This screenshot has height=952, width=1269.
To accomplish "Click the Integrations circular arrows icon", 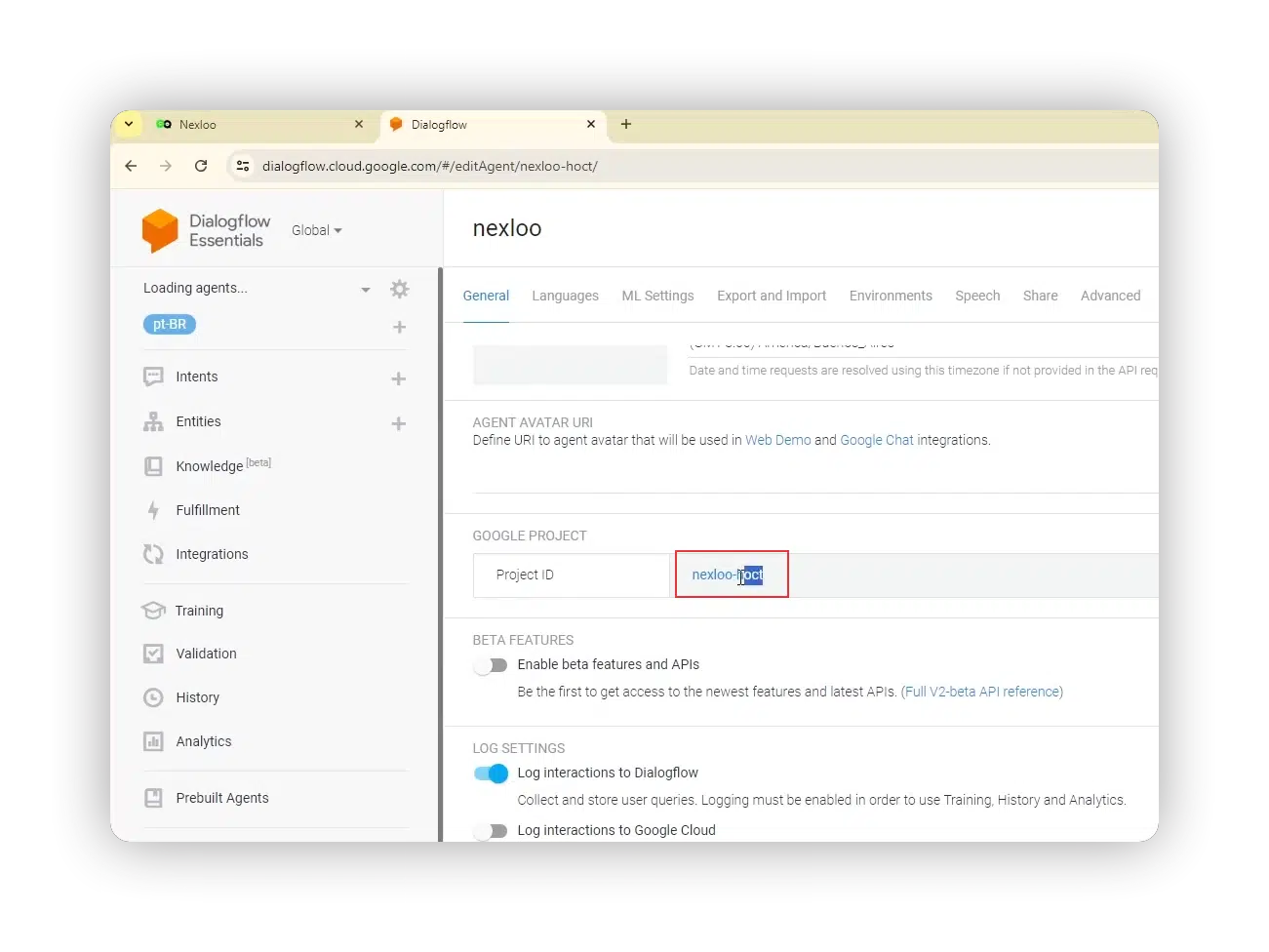I will [x=153, y=554].
